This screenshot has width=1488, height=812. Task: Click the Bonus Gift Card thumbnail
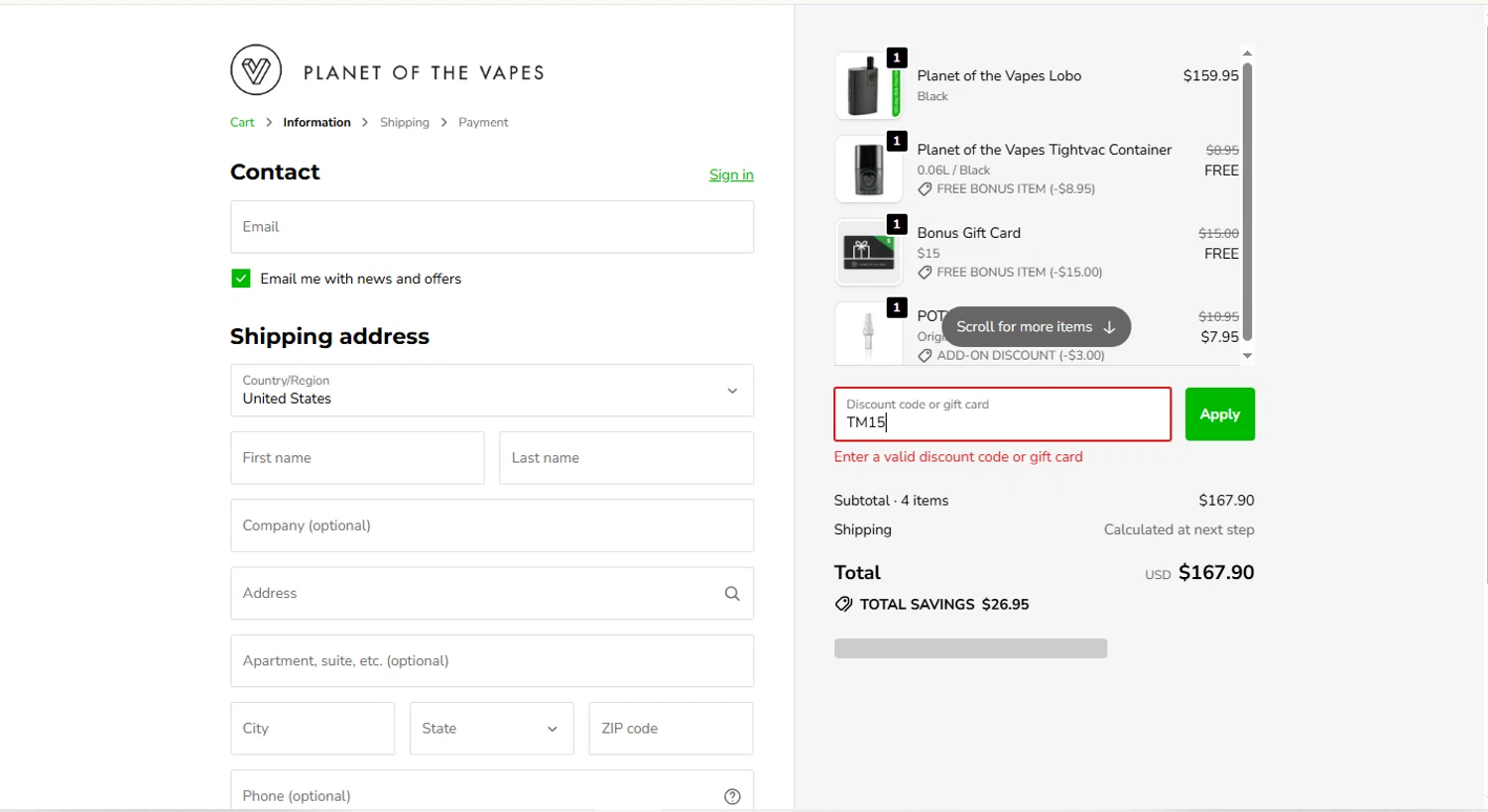tap(868, 252)
